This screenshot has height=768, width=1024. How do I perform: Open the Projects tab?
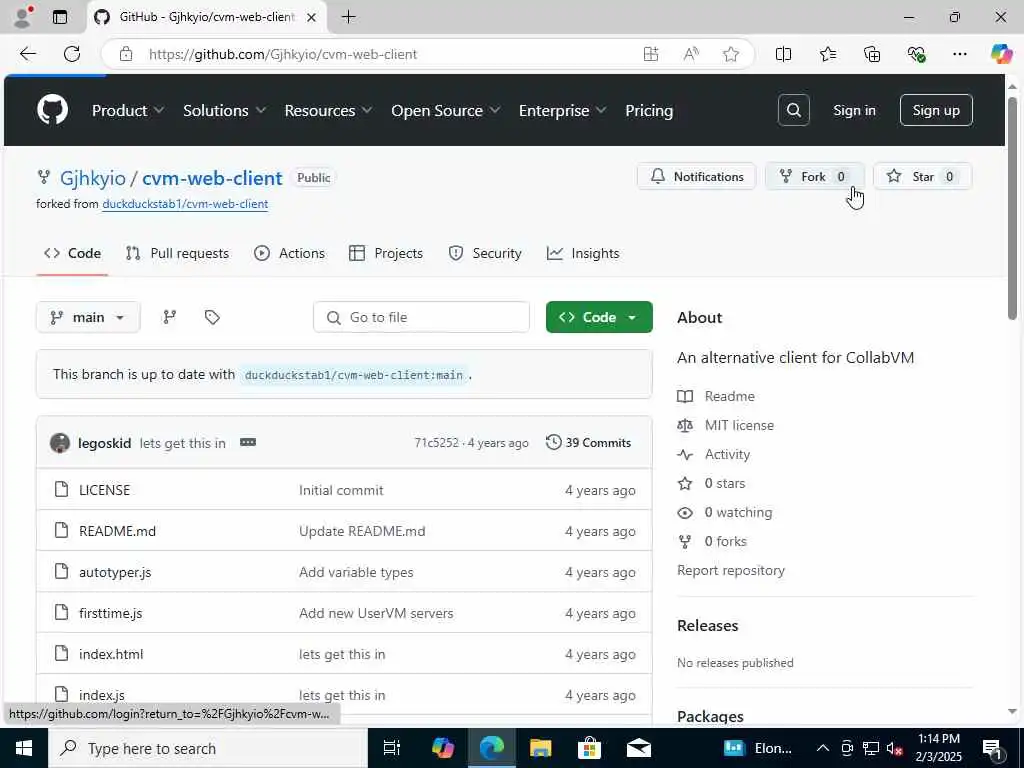[386, 253]
